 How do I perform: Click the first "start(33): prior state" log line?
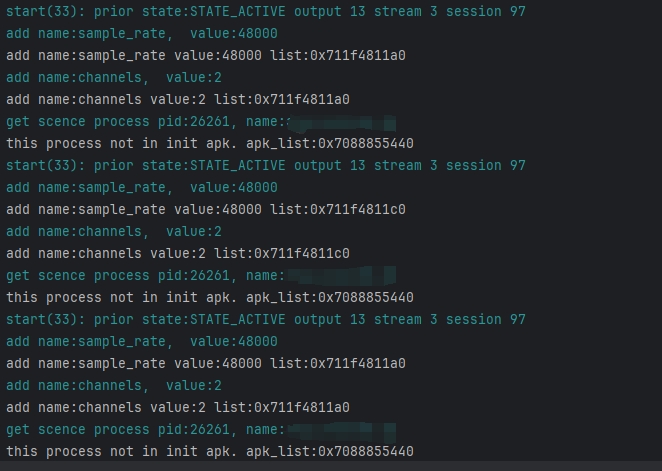click(x=265, y=11)
